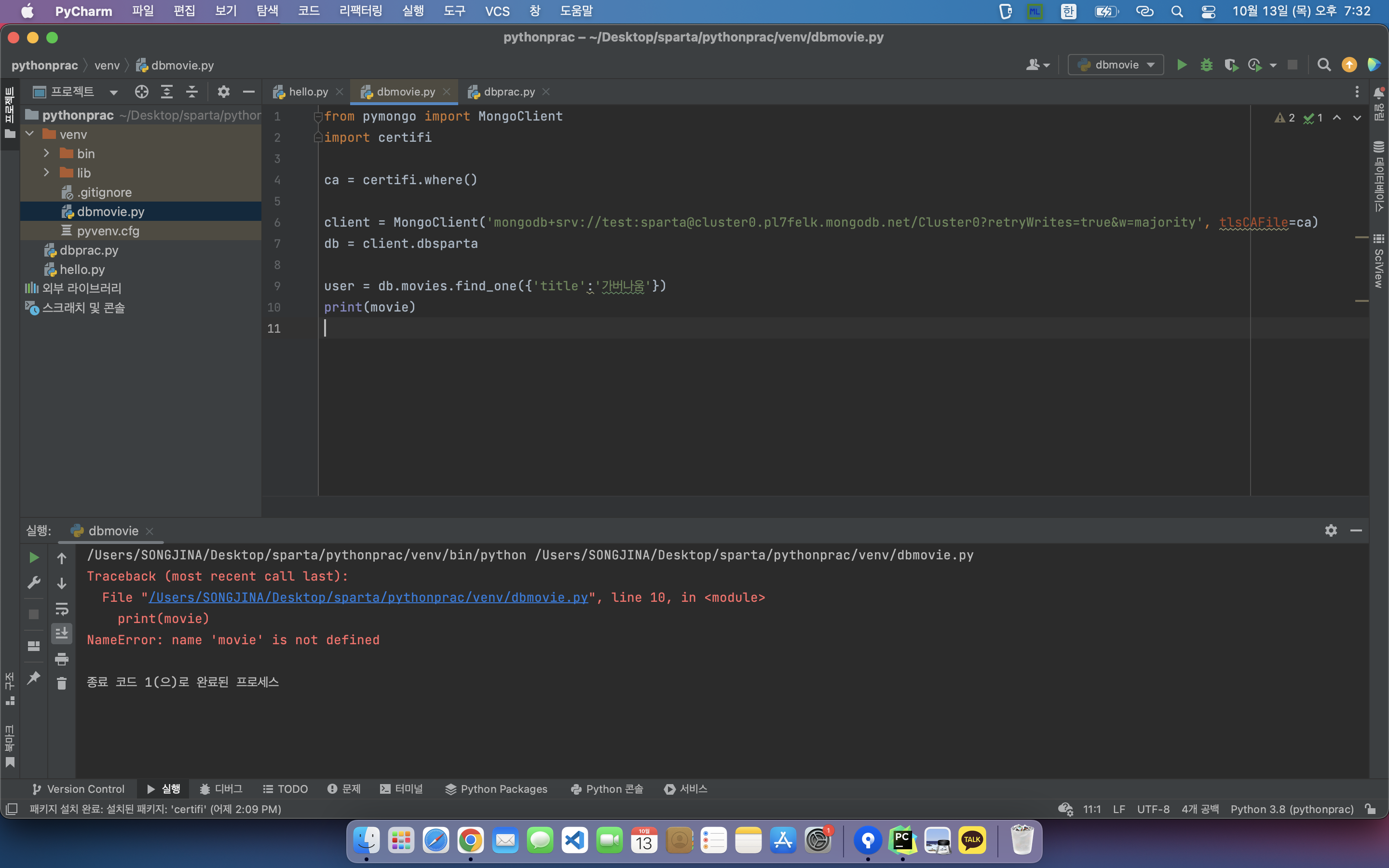This screenshot has height=868, width=1389.
Task: Expand the bin folder
Action: tap(46, 153)
